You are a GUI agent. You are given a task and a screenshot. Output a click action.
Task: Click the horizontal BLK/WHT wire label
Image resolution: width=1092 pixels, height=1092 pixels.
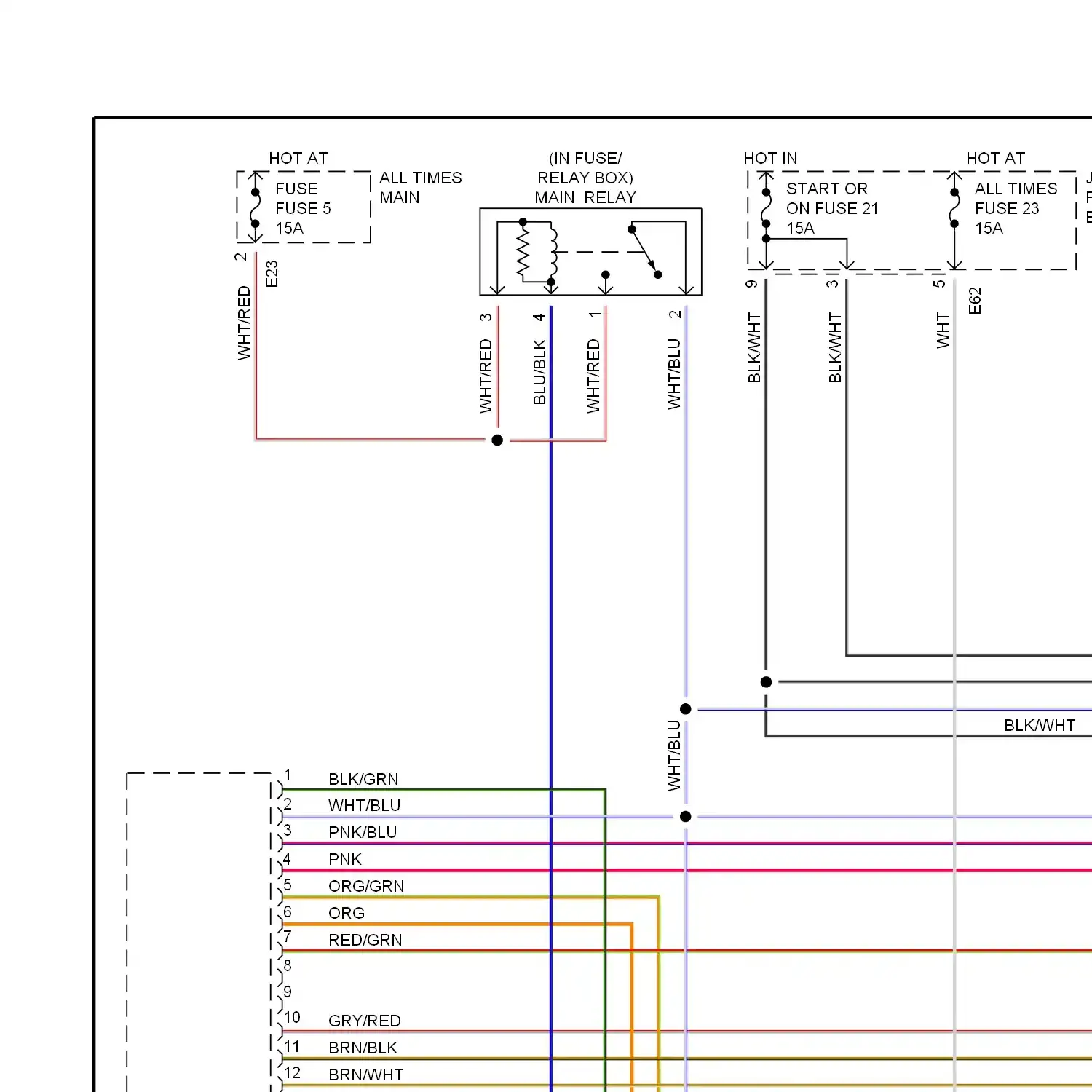(x=1040, y=725)
